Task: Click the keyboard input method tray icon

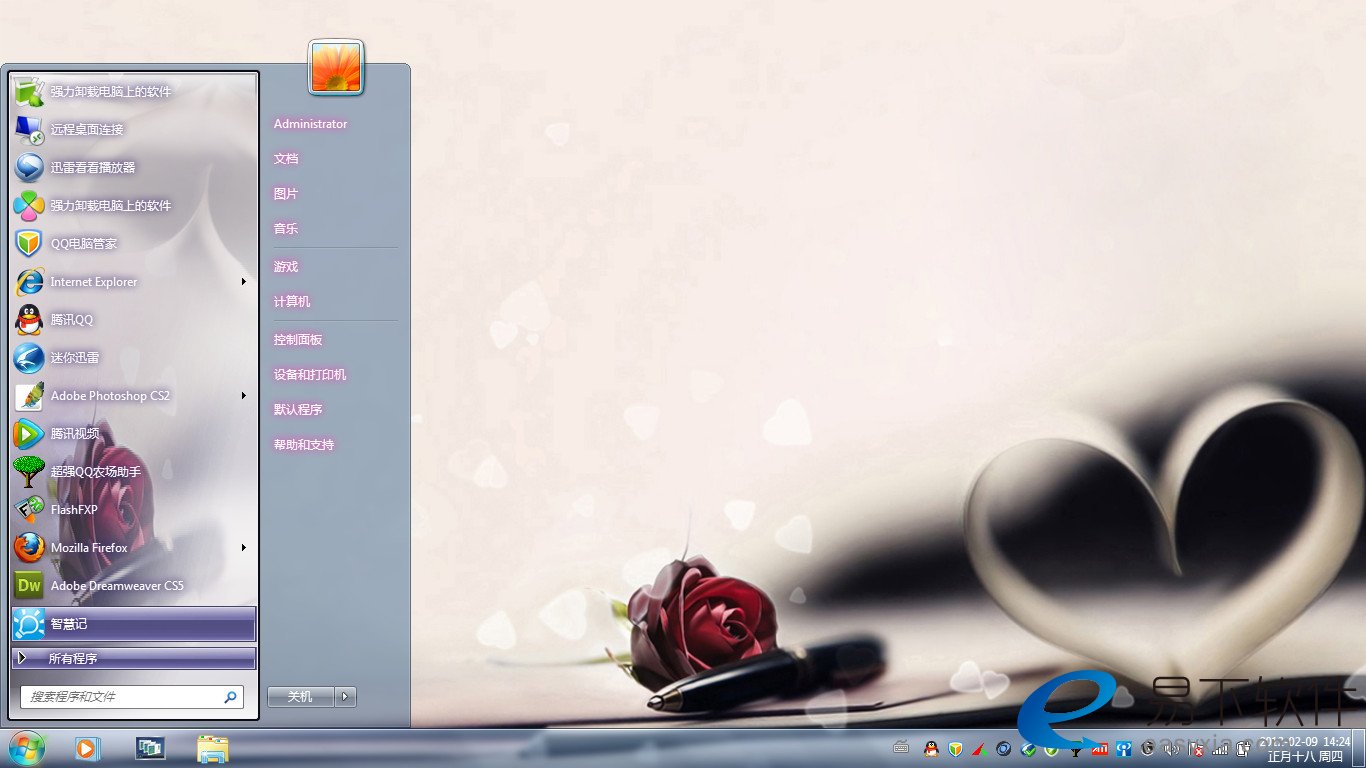Action: (901, 748)
